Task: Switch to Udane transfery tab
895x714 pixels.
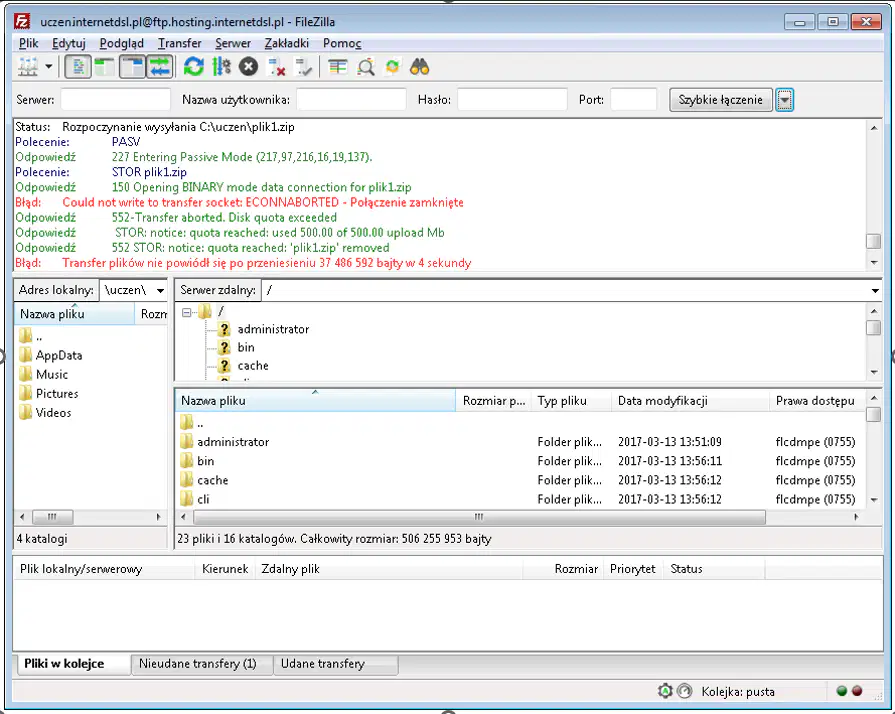Action: (336, 664)
